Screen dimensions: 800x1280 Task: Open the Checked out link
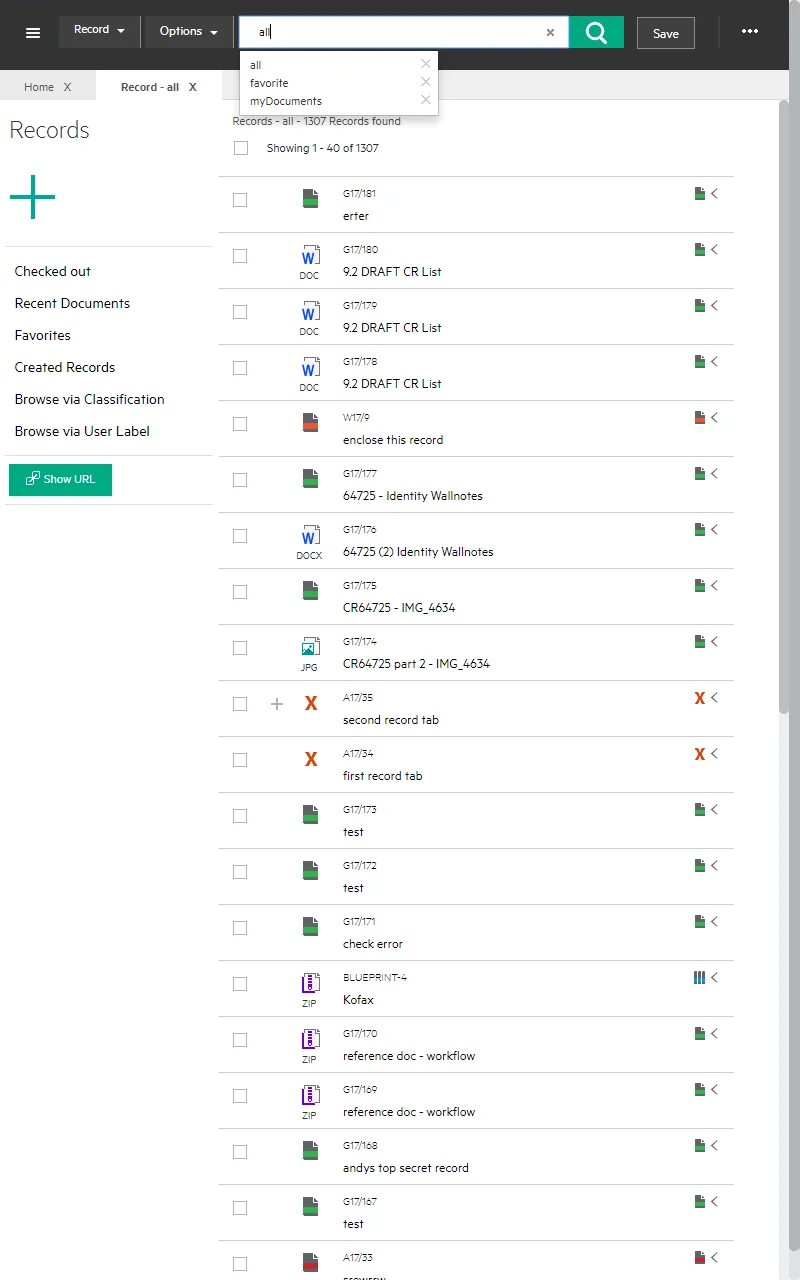[x=53, y=271]
